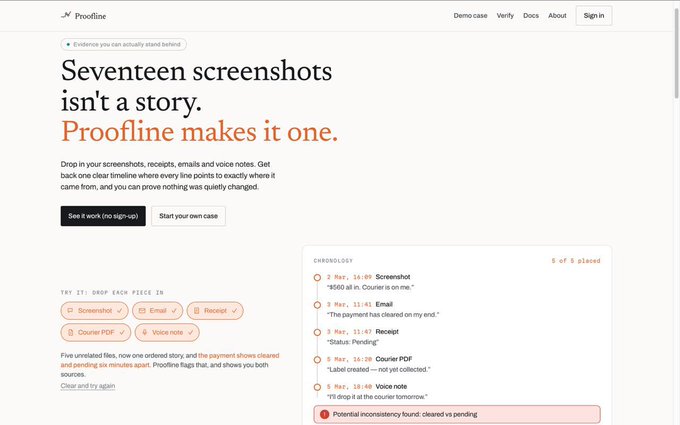Click the page vertical scrollbar thumb
680x425 pixels.
676,54
